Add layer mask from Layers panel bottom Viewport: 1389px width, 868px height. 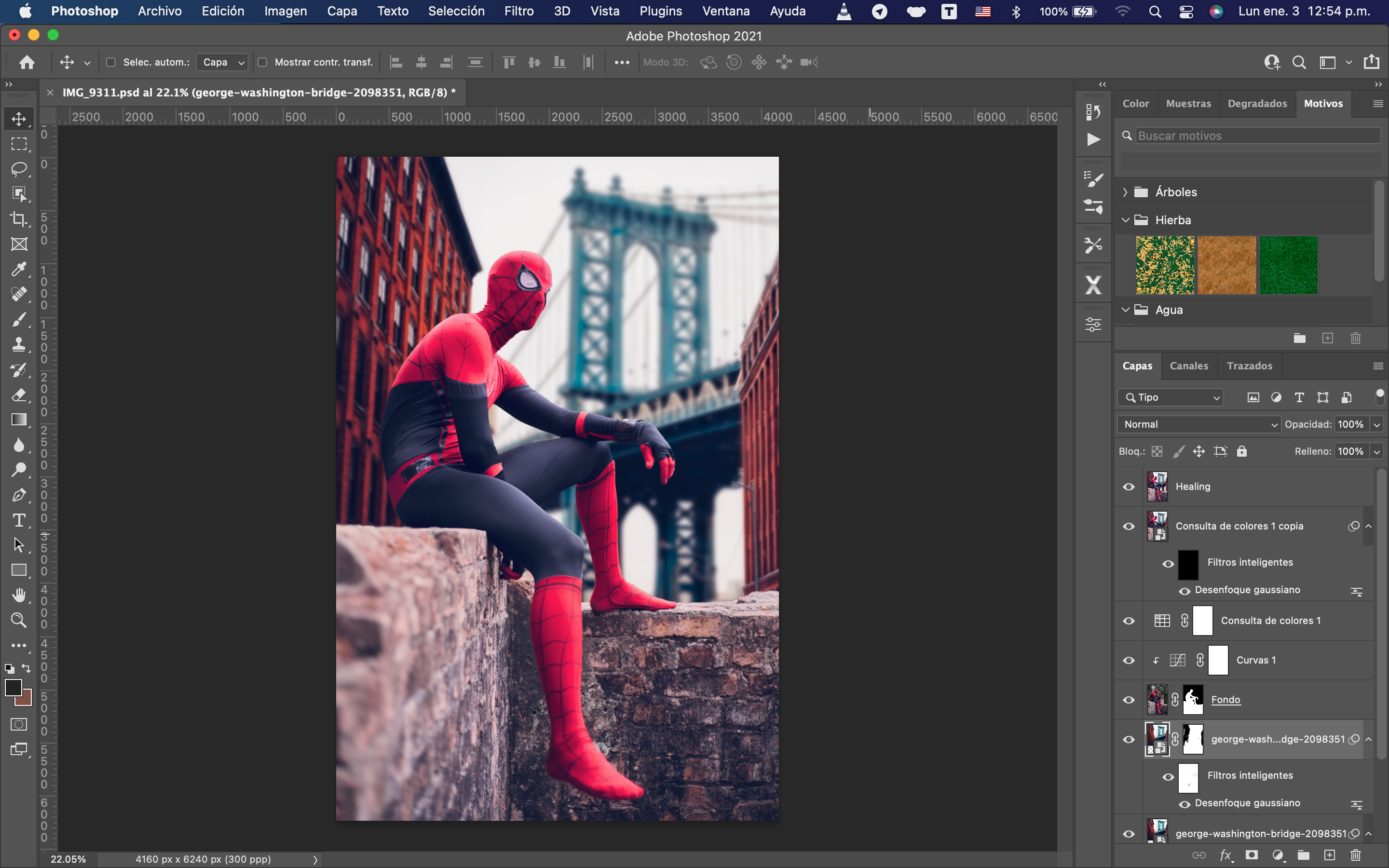(x=1252, y=855)
